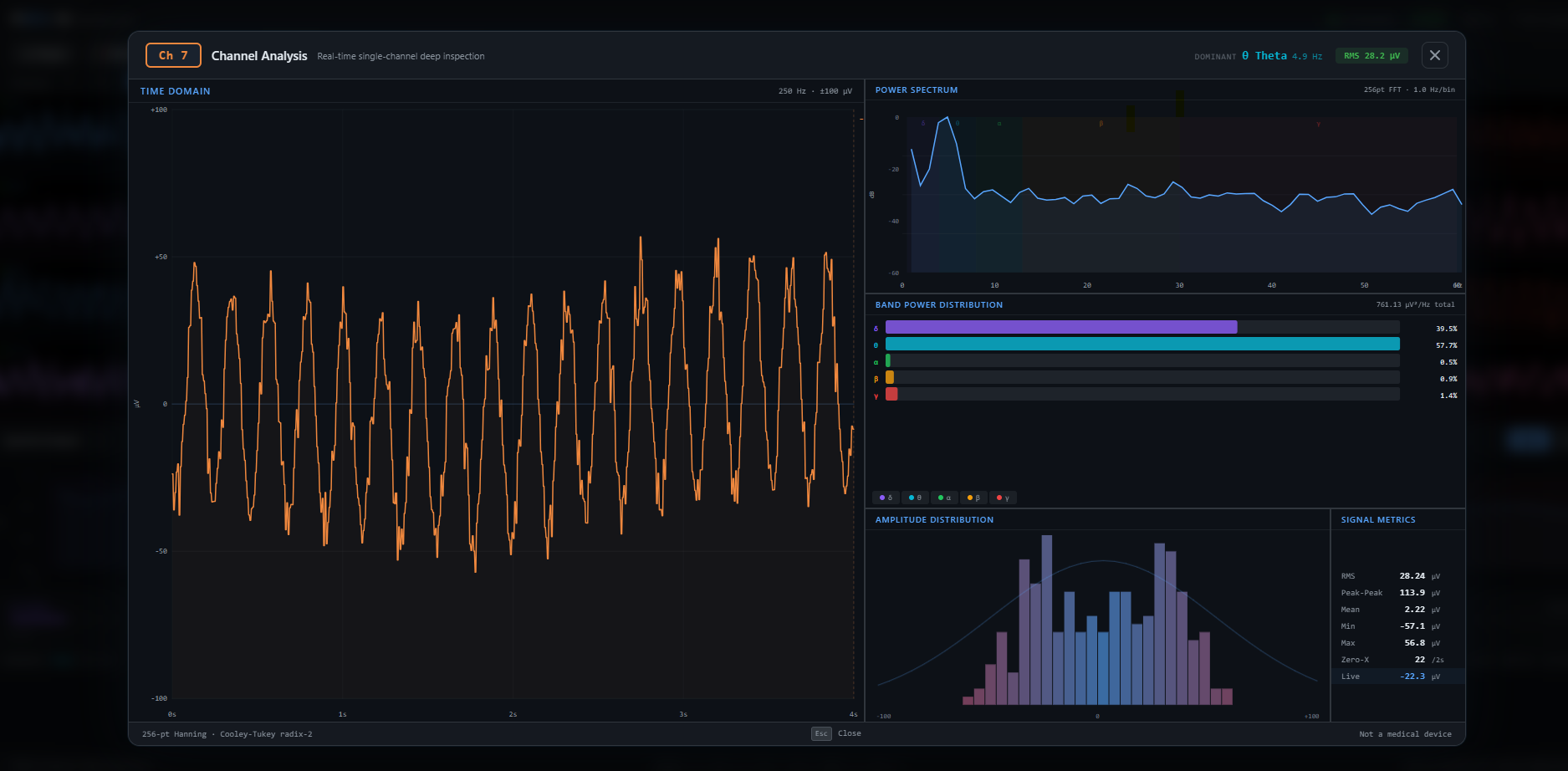Close the Channel Analysis dialog
The height and width of the screenshot is (771, 1568).
1434,55
